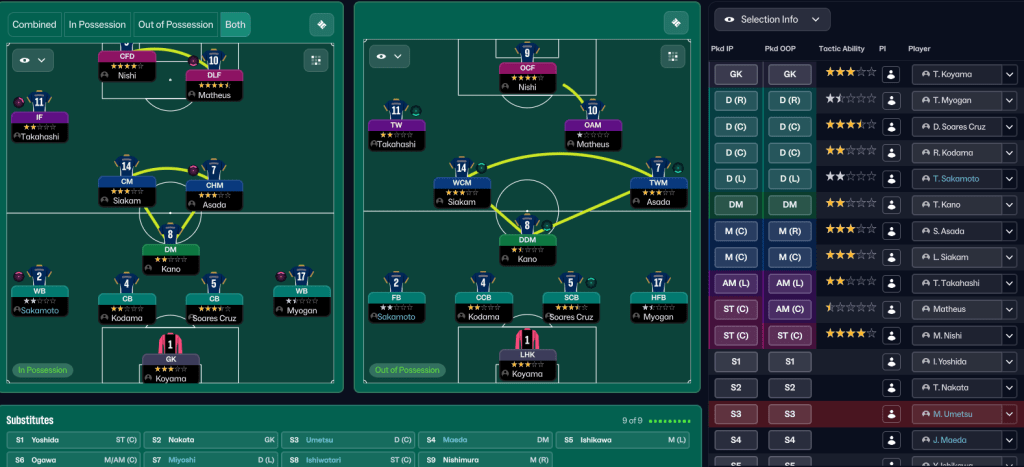Screen dimensions: 1024x467
Task: Open grid layout icon on In Possession pitch
Action: click(316, 60)
